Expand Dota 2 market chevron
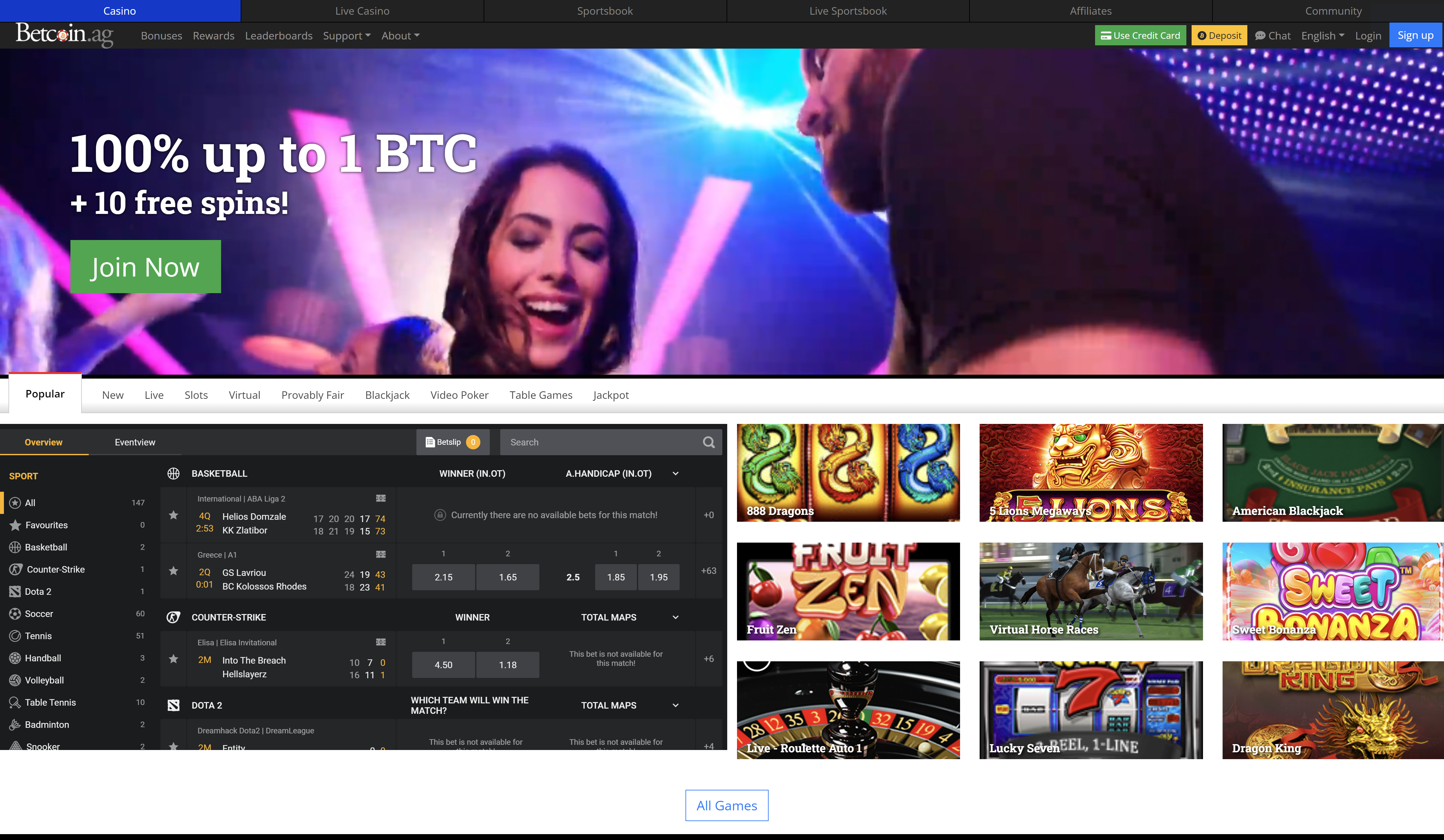 (x=676, y=705)
